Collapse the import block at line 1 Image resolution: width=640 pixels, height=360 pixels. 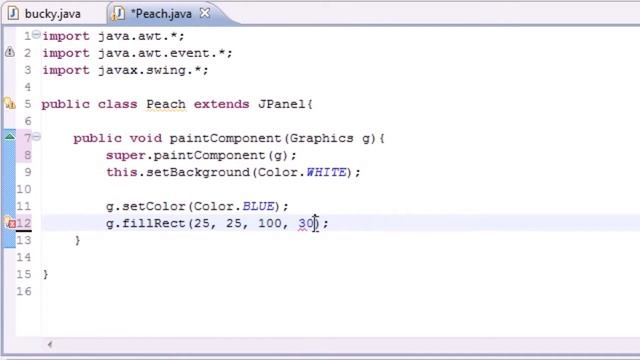pos(36,35)
